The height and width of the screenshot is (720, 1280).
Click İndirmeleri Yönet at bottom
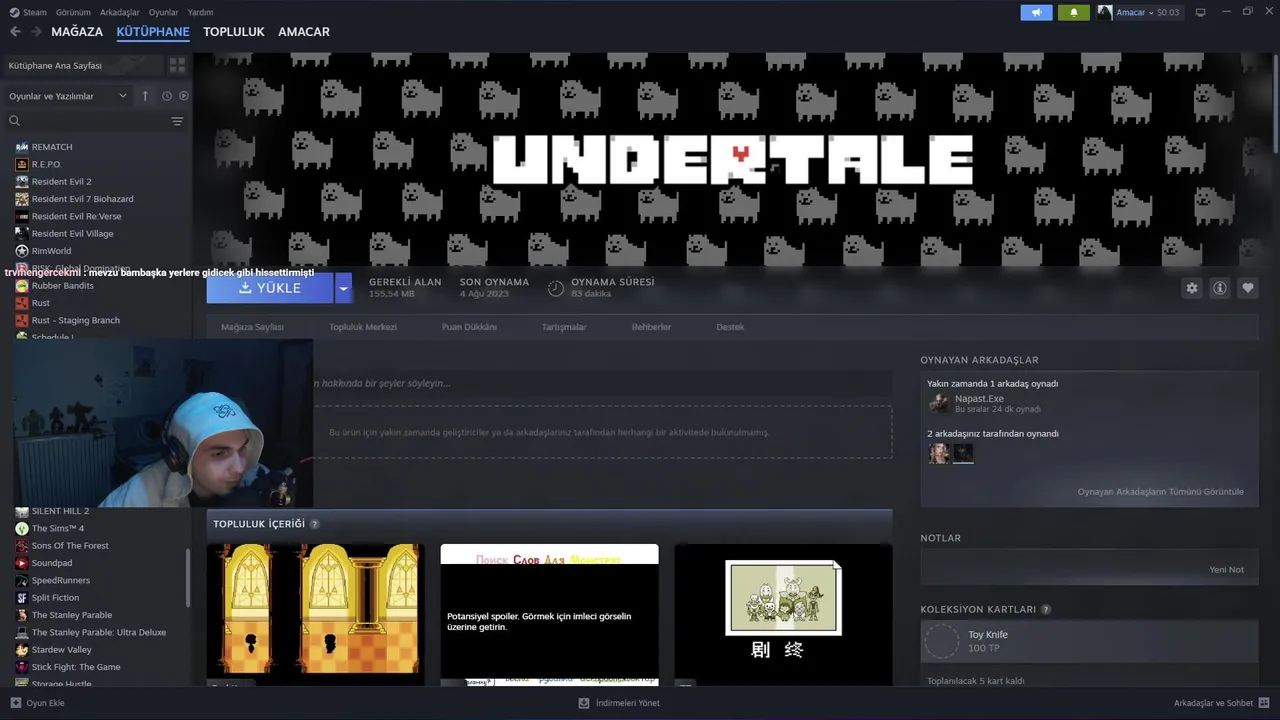coord(619,703)
